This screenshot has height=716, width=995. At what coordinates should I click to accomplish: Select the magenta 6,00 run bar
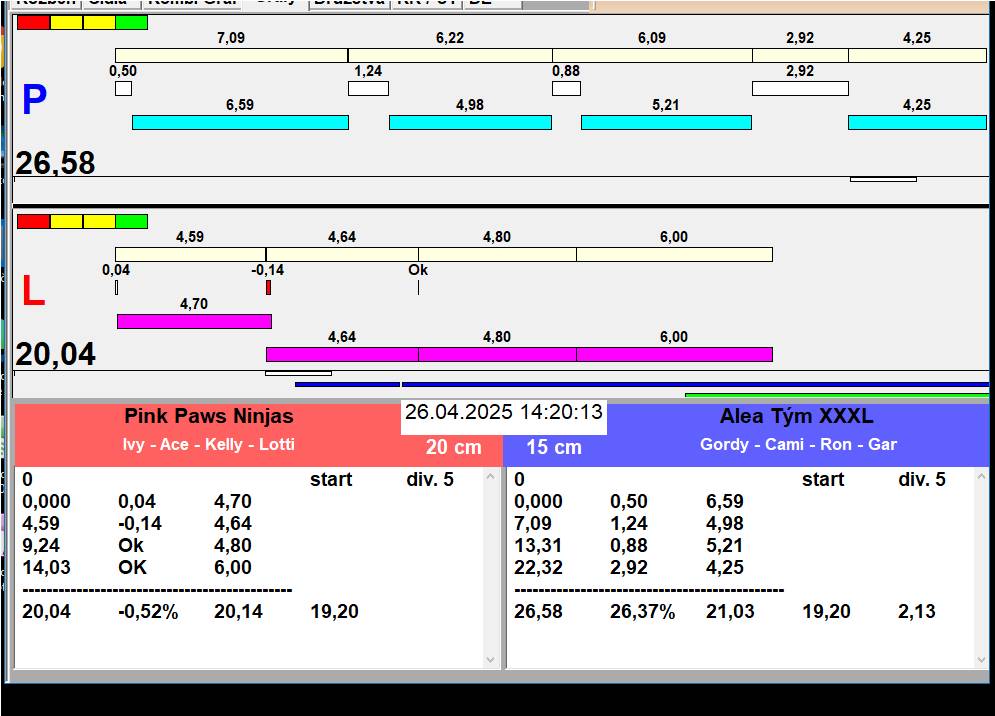point(674,354)
